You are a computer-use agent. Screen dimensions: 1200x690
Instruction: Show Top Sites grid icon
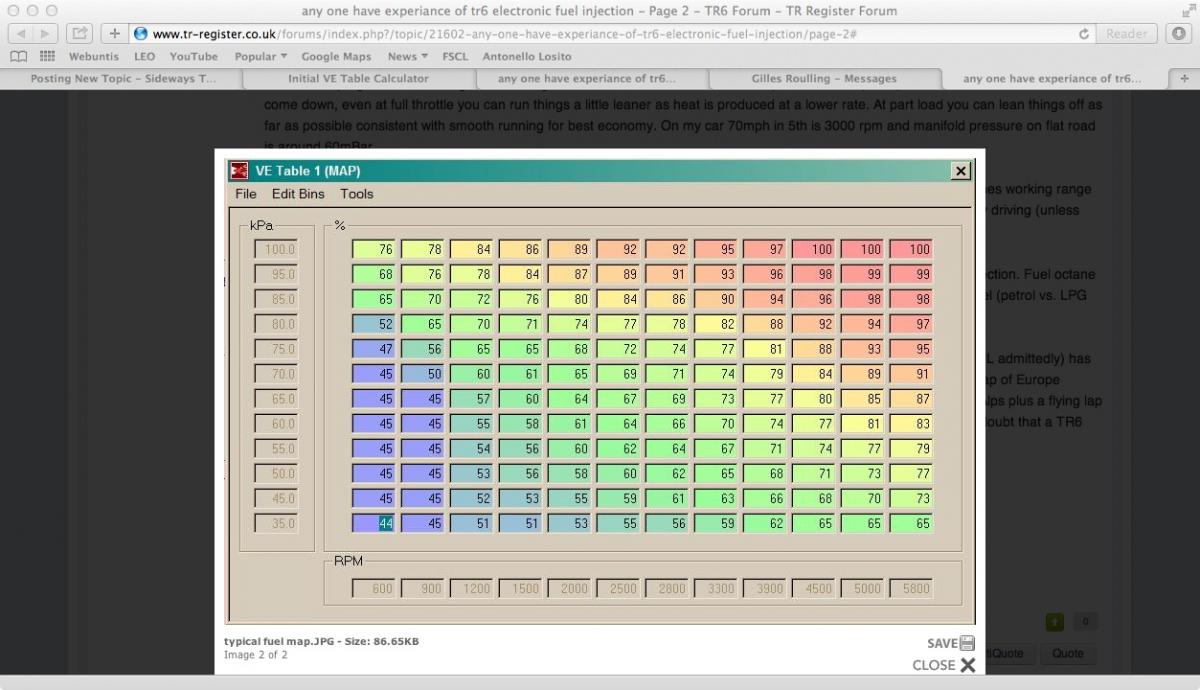(x=47, y=57)
